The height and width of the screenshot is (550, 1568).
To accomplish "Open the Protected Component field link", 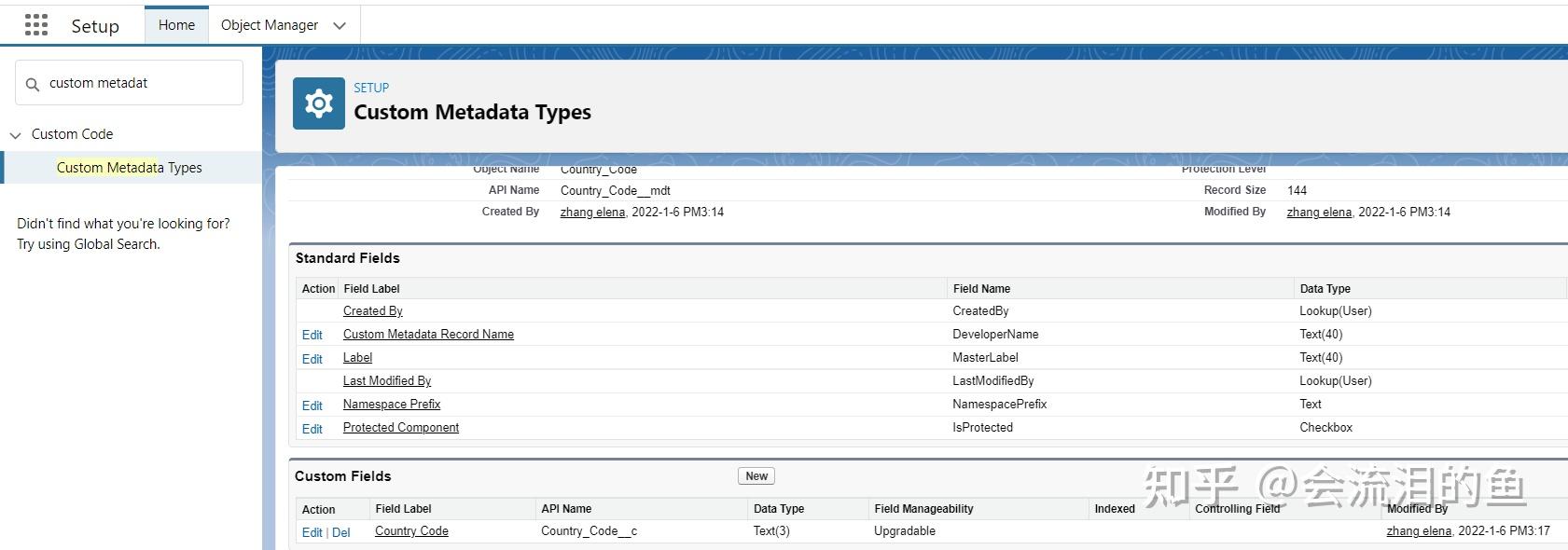I will [401, 428].
